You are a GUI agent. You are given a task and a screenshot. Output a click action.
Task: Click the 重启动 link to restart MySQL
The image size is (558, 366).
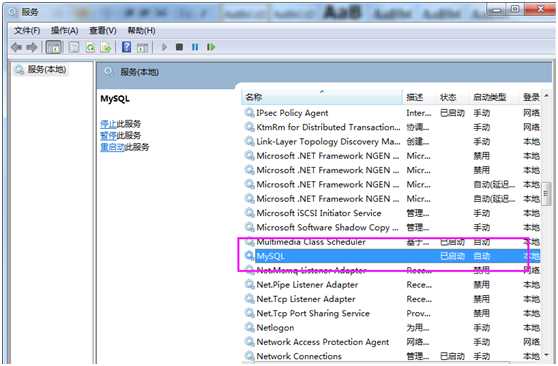pyautogui.click(x=112, y=147)
